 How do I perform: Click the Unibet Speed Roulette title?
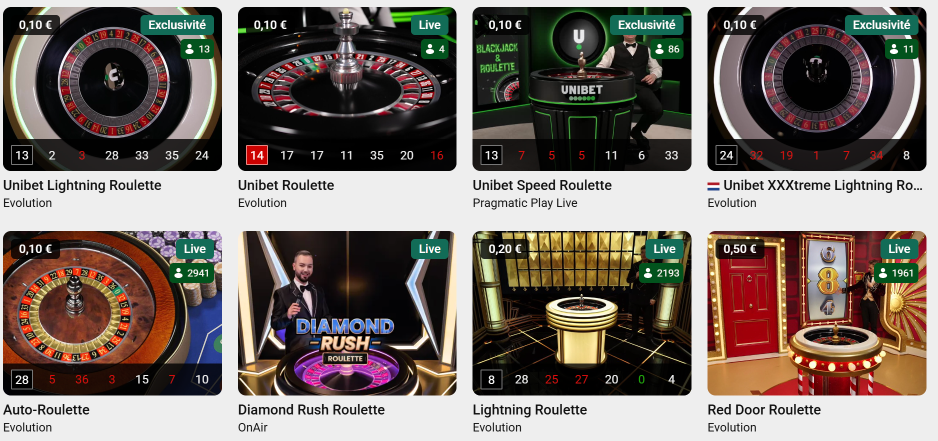click(542, 185)
